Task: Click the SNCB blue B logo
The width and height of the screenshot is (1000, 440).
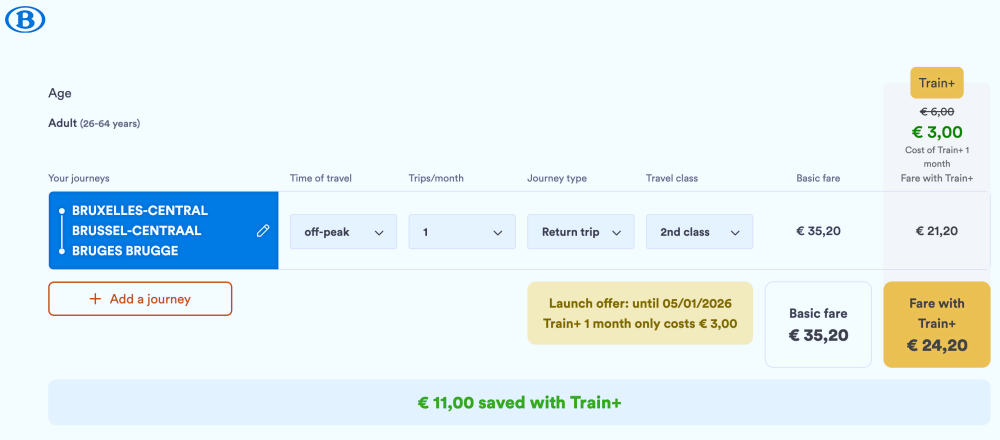Action: (x=25, y=20)
